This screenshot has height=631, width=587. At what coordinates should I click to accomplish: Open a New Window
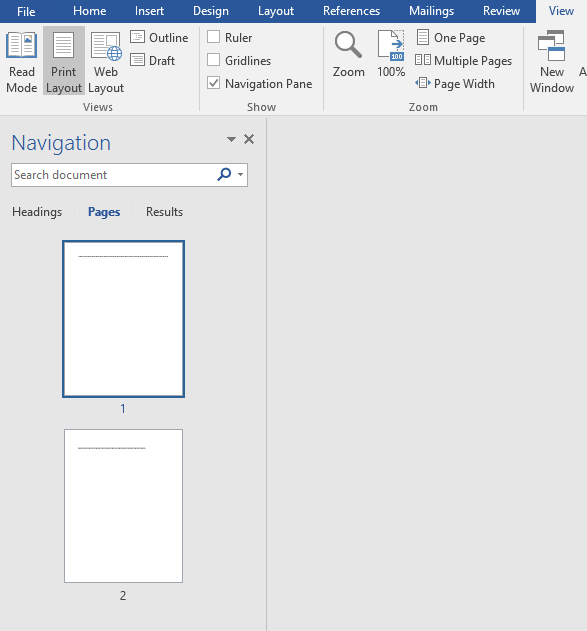point(552,62)
